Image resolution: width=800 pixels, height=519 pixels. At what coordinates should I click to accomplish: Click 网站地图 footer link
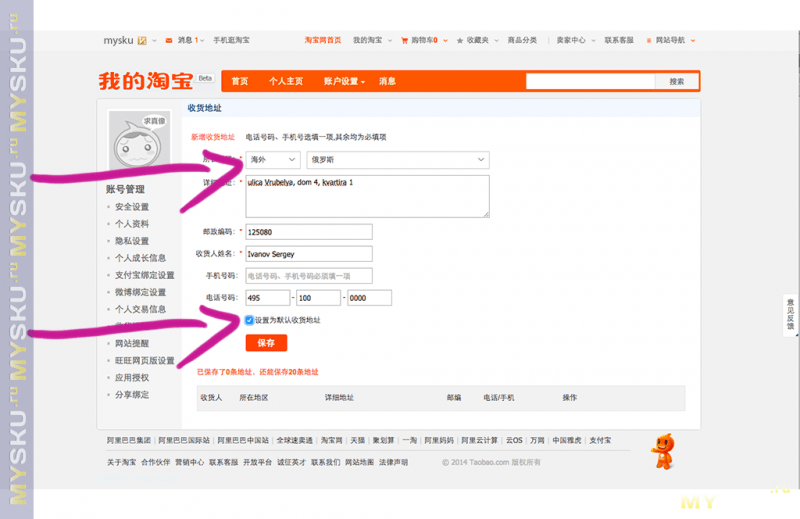click(x=359, y=462)
